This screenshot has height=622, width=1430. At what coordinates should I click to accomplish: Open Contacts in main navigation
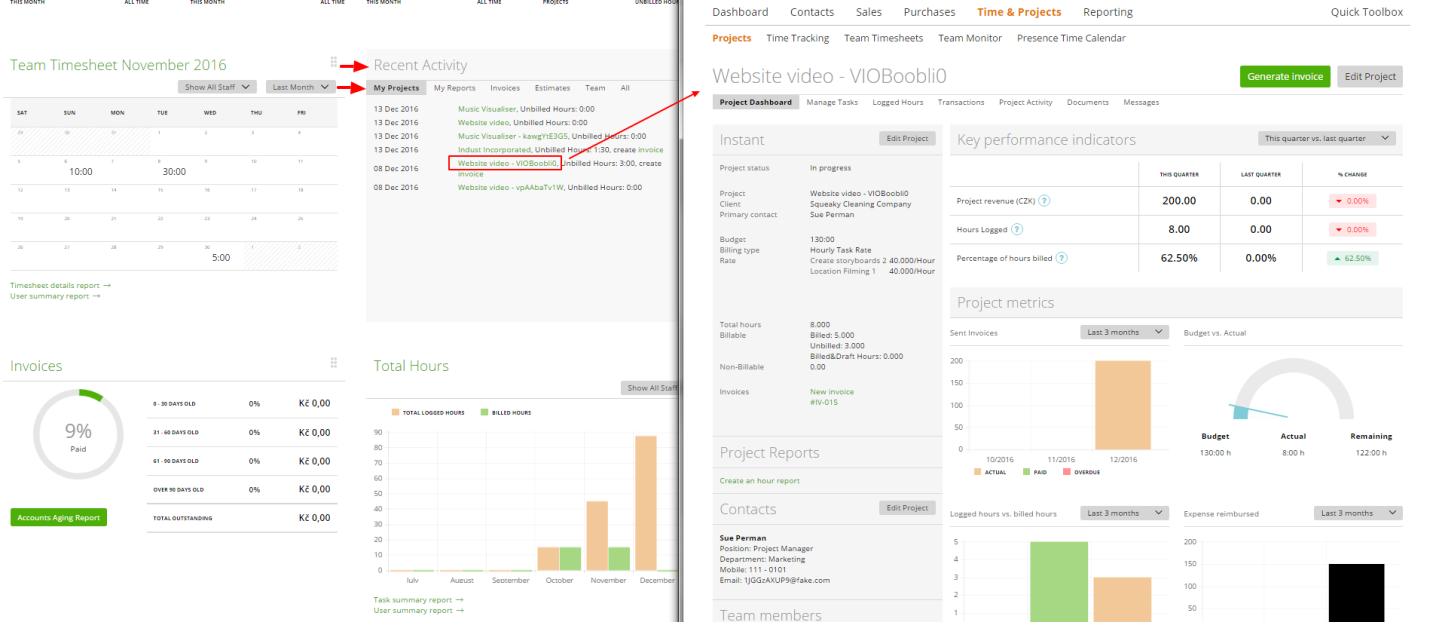pyautogui.click(x=812, y=12)
